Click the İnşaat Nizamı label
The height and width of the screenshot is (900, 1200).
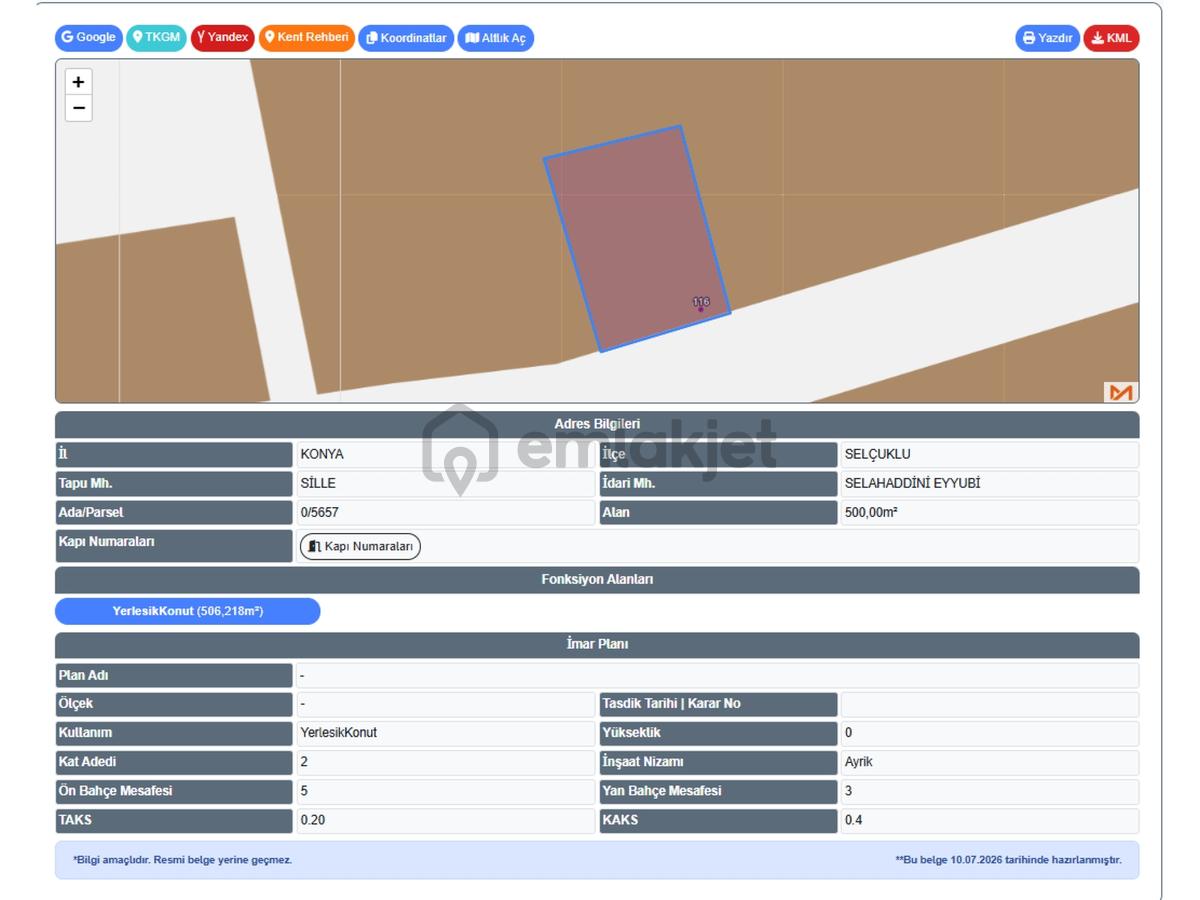(644, 762)
